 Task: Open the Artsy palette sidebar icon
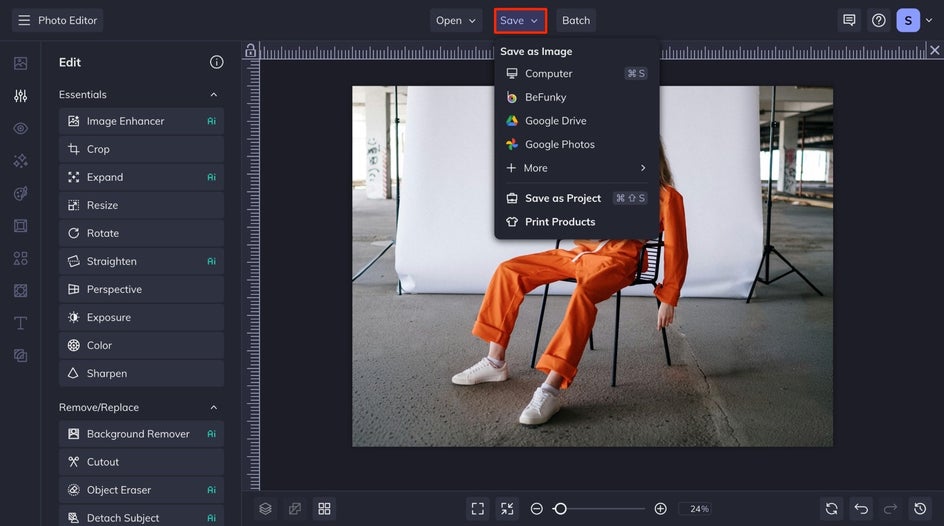(20, 193)
